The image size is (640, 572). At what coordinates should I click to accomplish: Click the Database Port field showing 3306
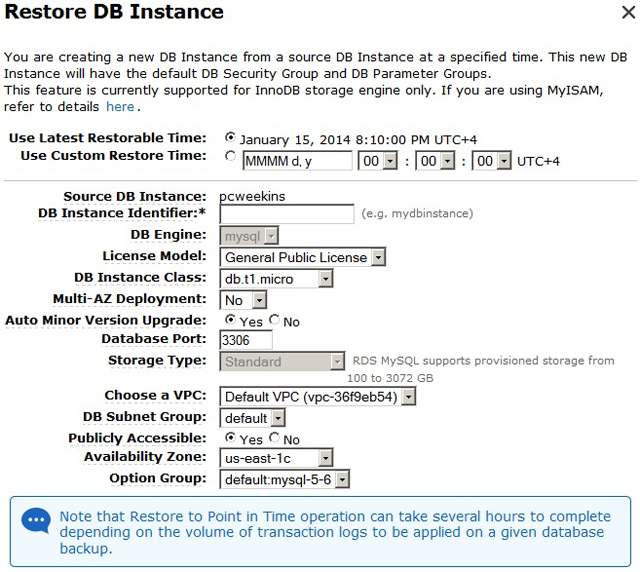(246, 340)
